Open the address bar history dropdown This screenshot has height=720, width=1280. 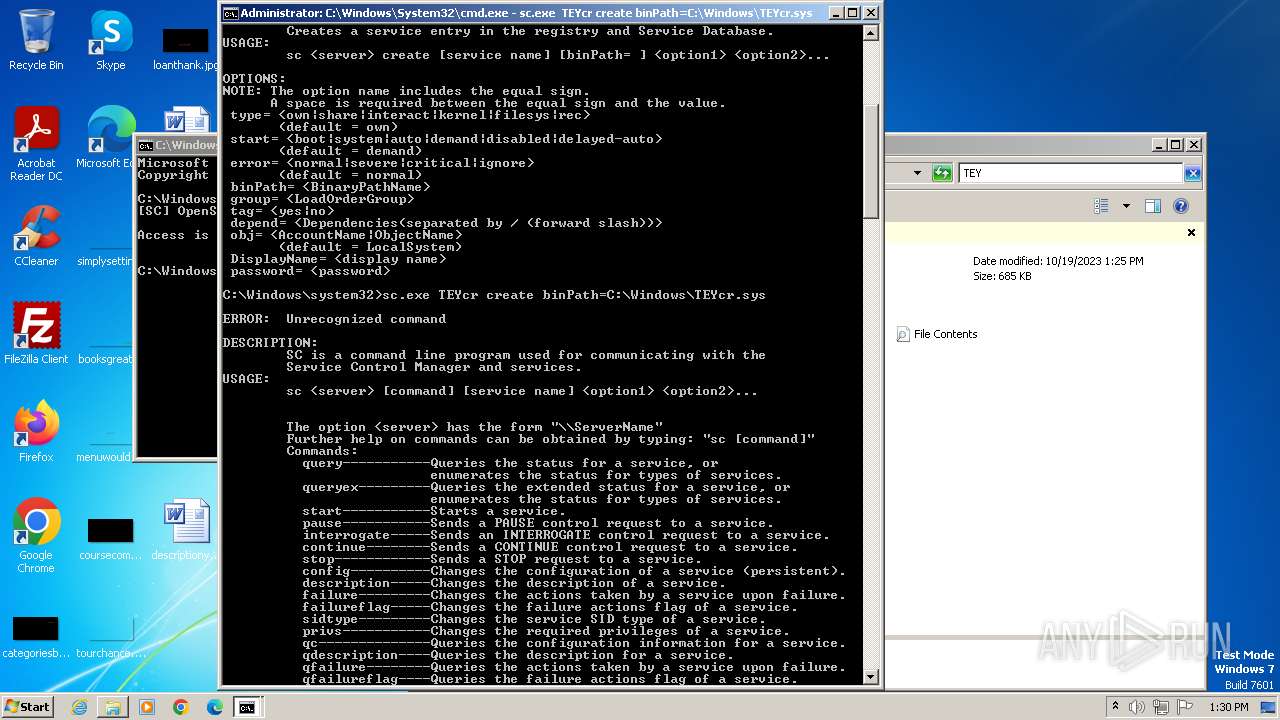(x=917, y=173)
